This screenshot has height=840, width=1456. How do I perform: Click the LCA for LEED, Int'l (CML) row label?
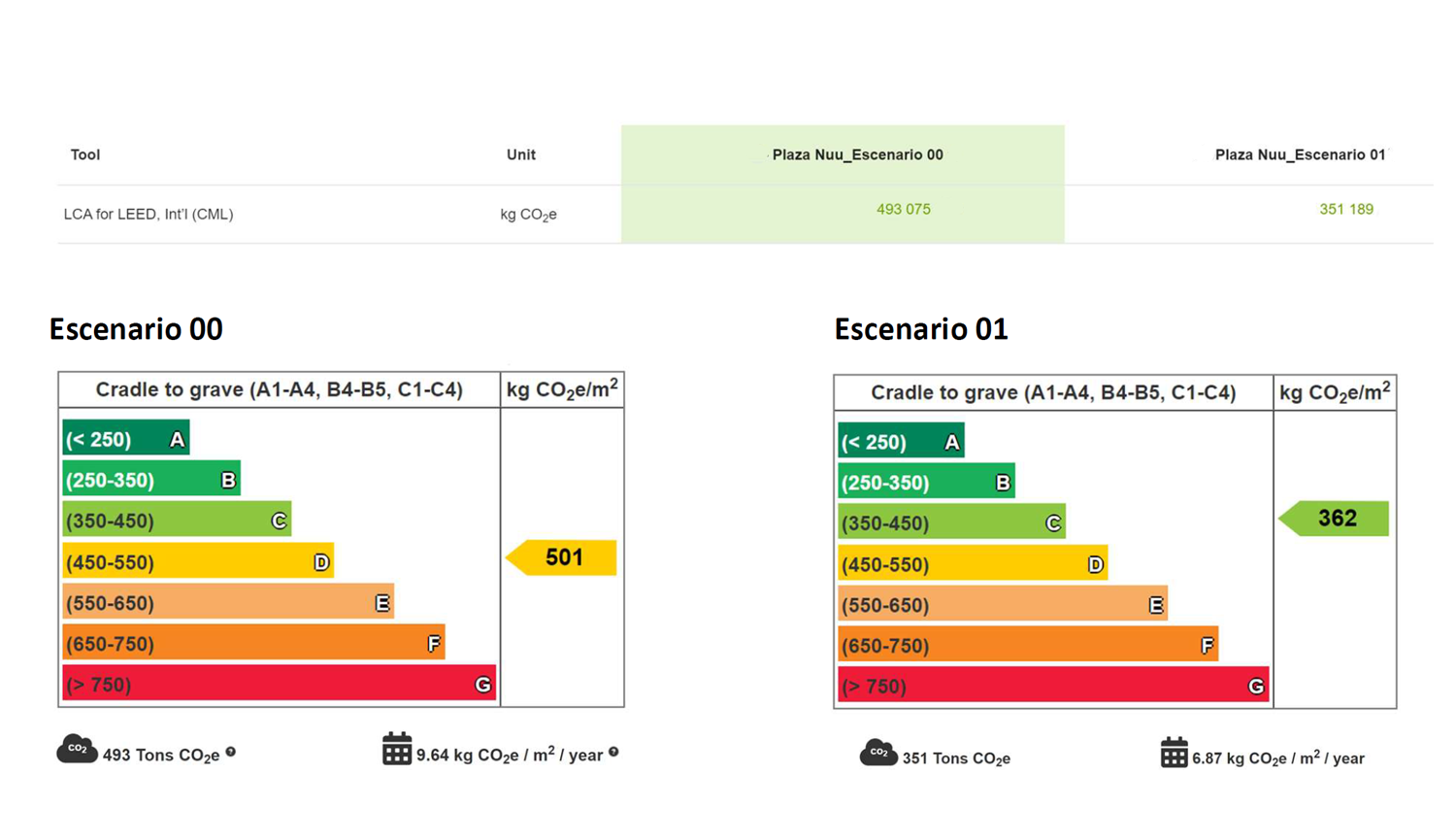tap(149, 214)
